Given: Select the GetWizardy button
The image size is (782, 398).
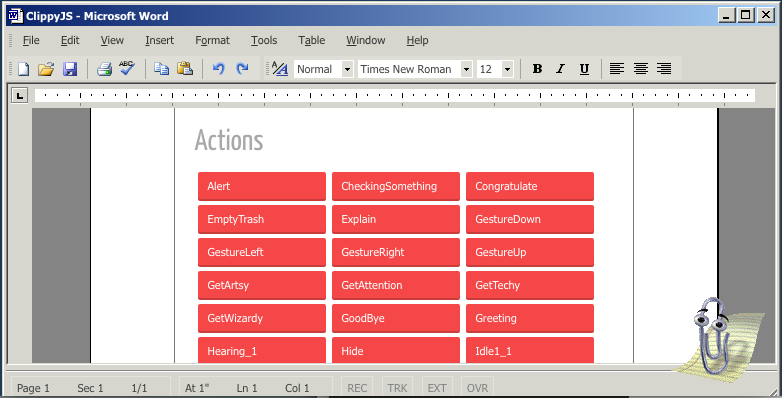Looking at the screenshot, I should pos(262,318).
